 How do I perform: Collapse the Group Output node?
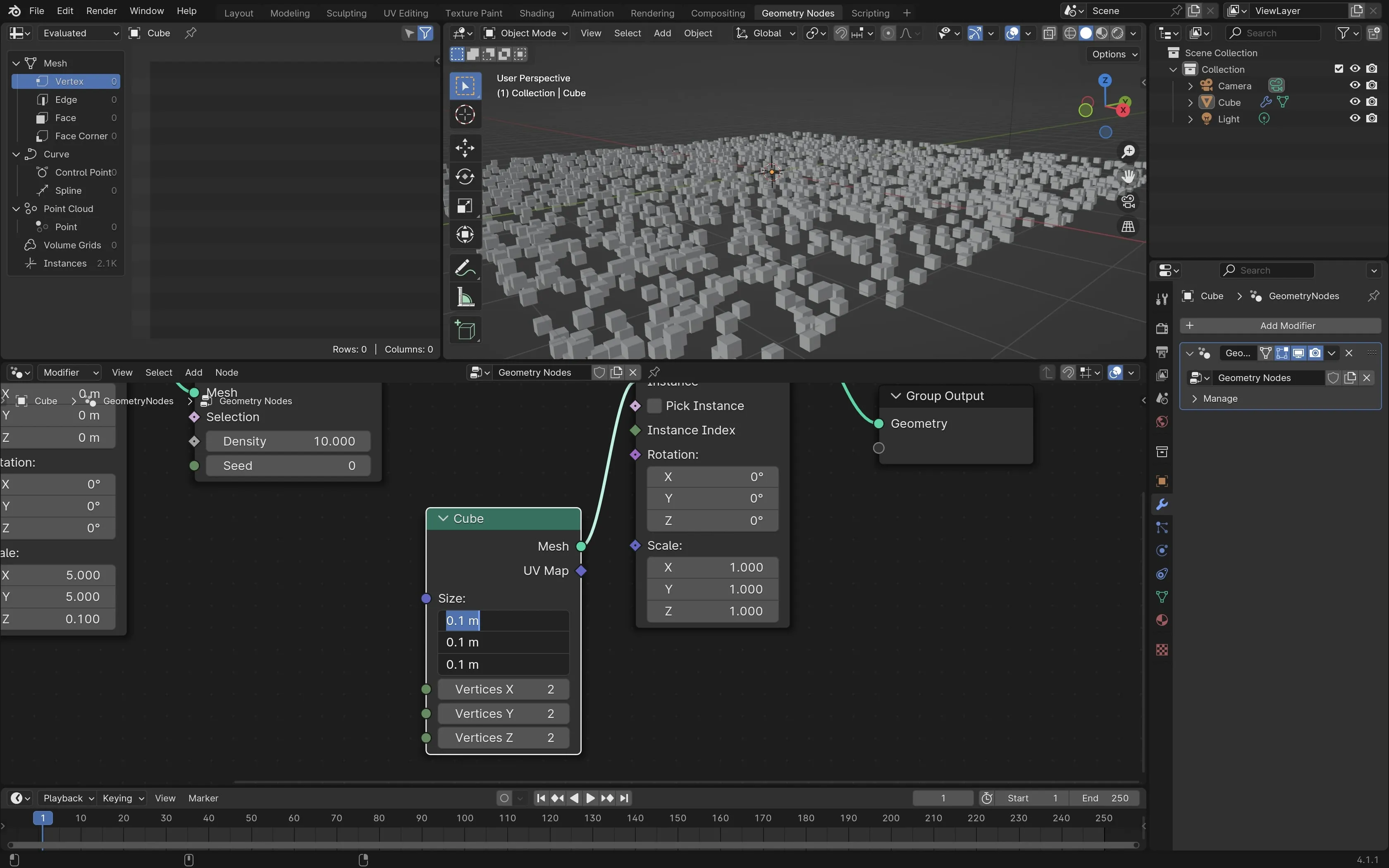(x=895, y=396)
